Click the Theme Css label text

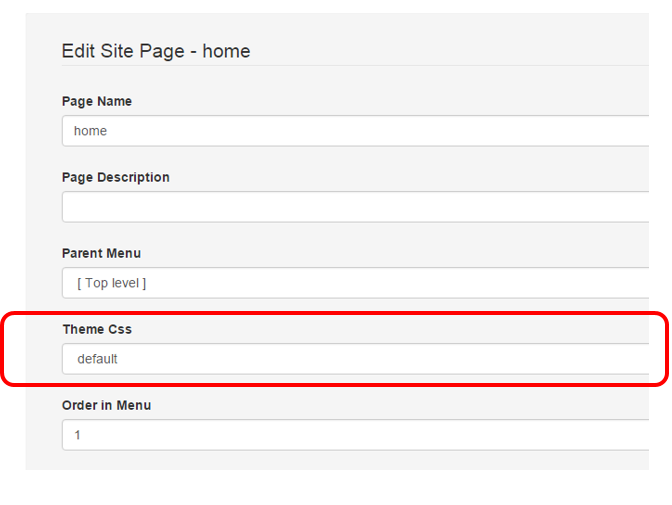[x=97, y=329]
